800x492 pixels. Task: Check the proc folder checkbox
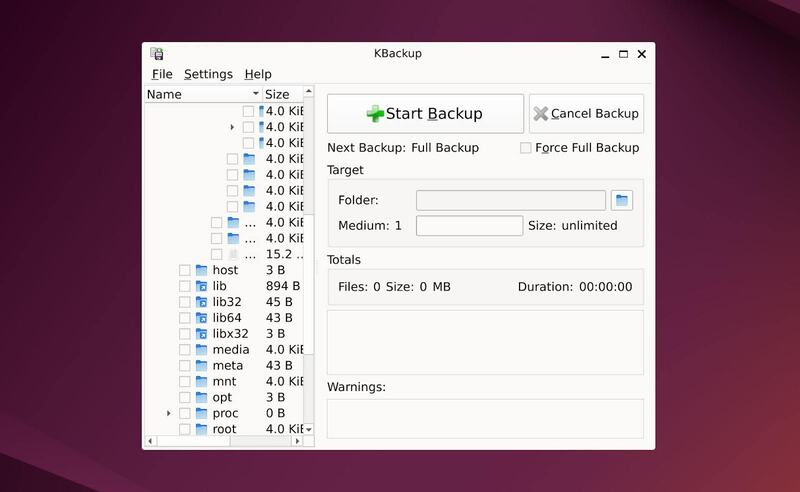(185, 413)
